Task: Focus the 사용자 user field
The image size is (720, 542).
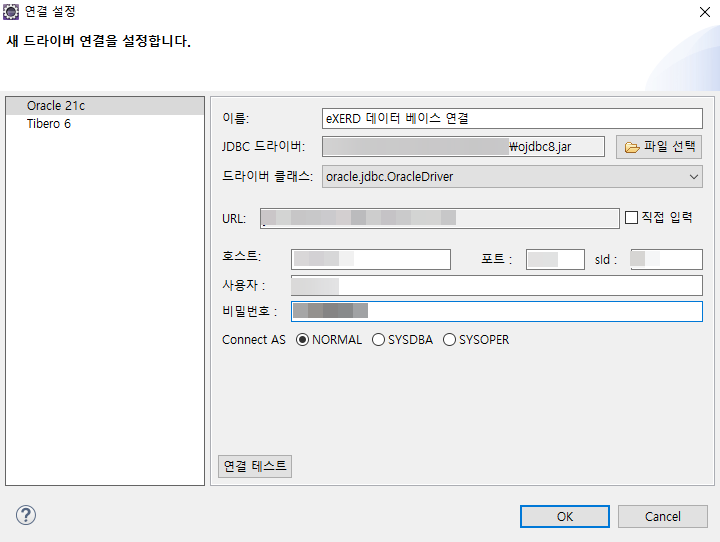Action: coord(497,286)
